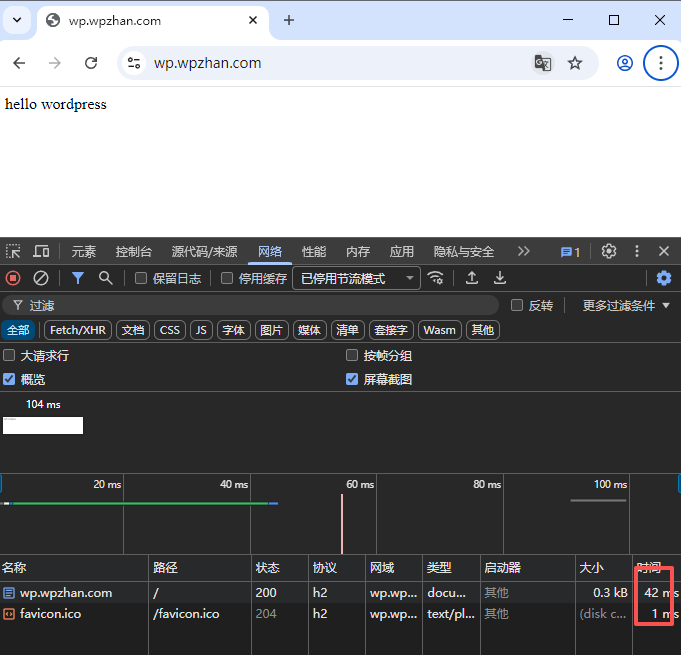Select the wp.wpzhan.com request row

pyautogui.click(x=66, y=593)
